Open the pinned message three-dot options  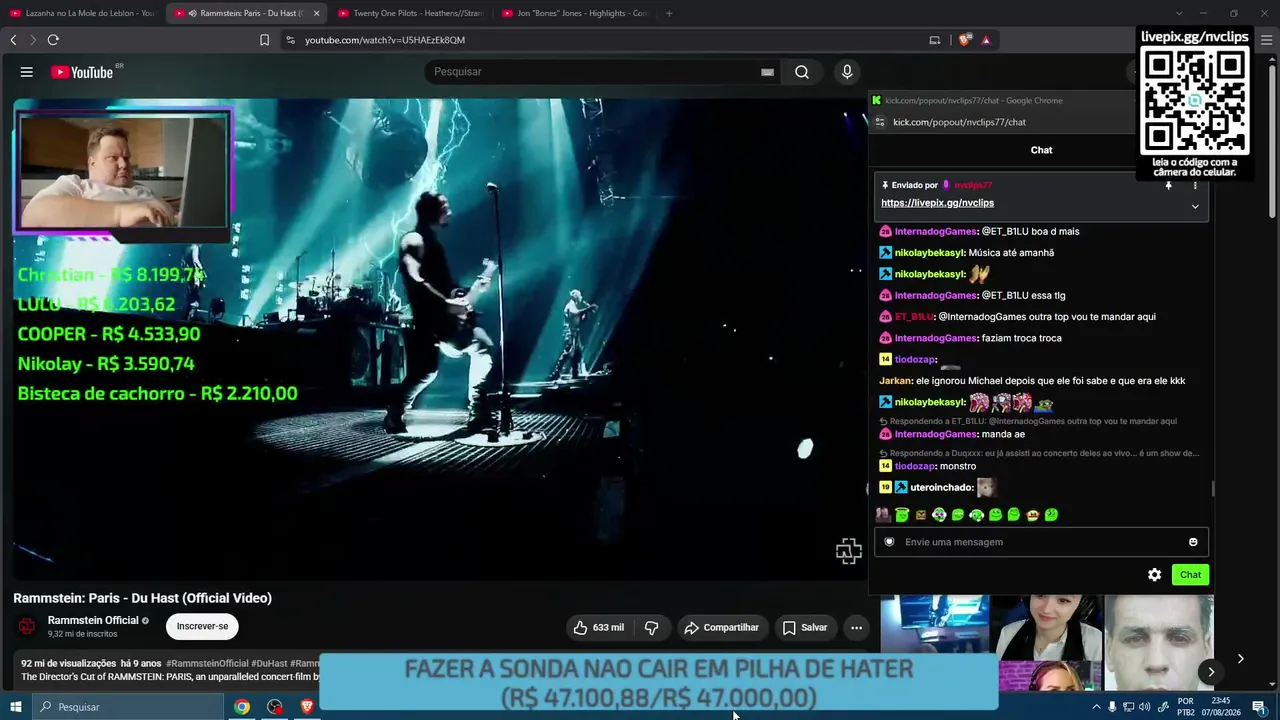(1194, 185)
